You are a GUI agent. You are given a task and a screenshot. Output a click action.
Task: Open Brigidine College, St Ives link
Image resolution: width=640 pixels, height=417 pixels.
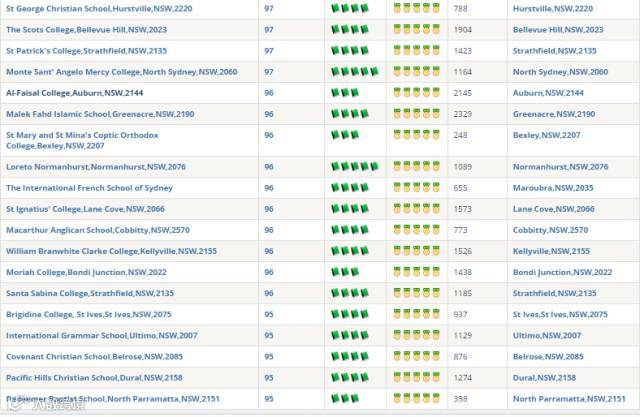coord(89,314)
